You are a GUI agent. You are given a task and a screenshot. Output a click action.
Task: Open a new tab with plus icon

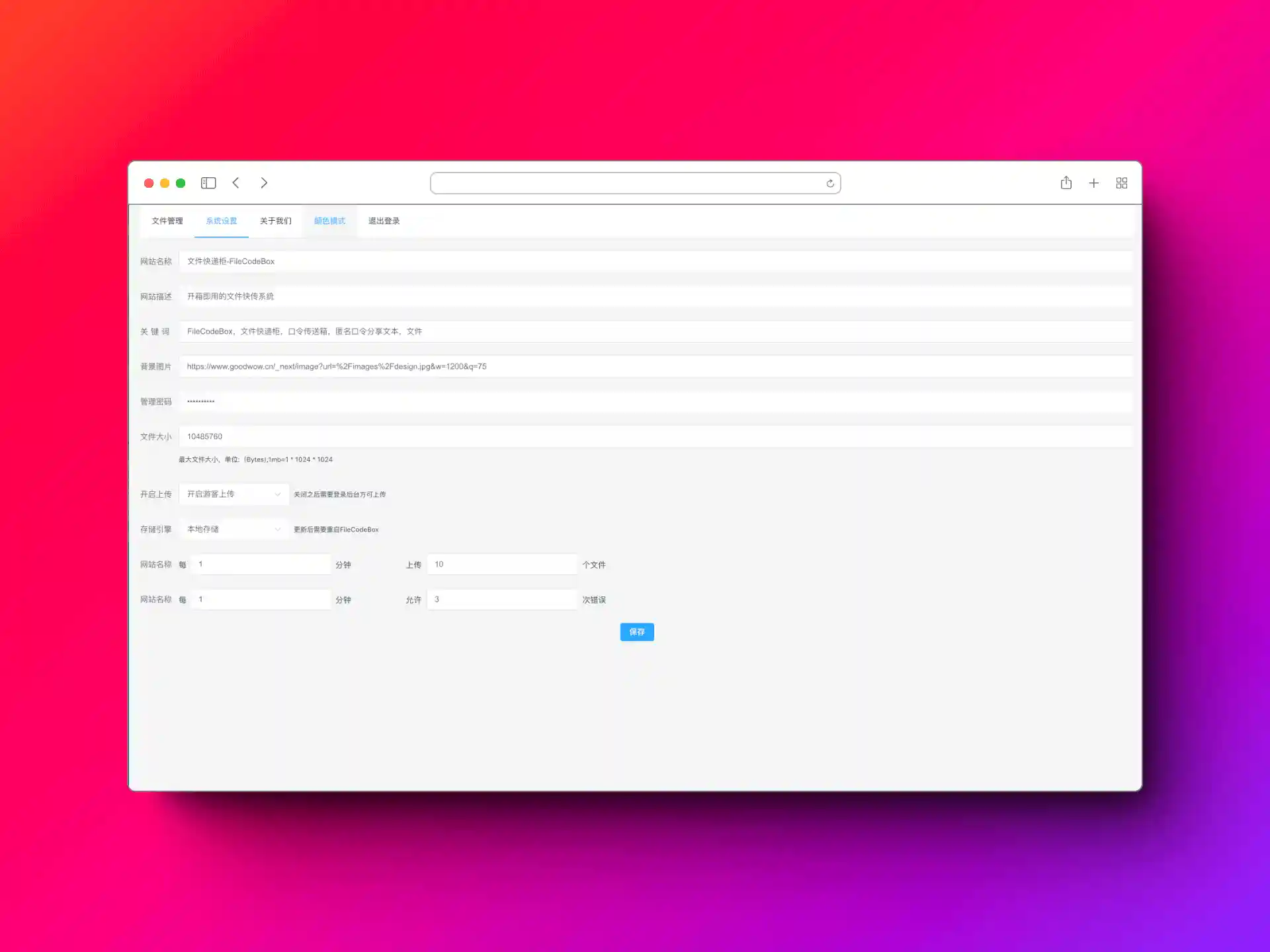1093,183
